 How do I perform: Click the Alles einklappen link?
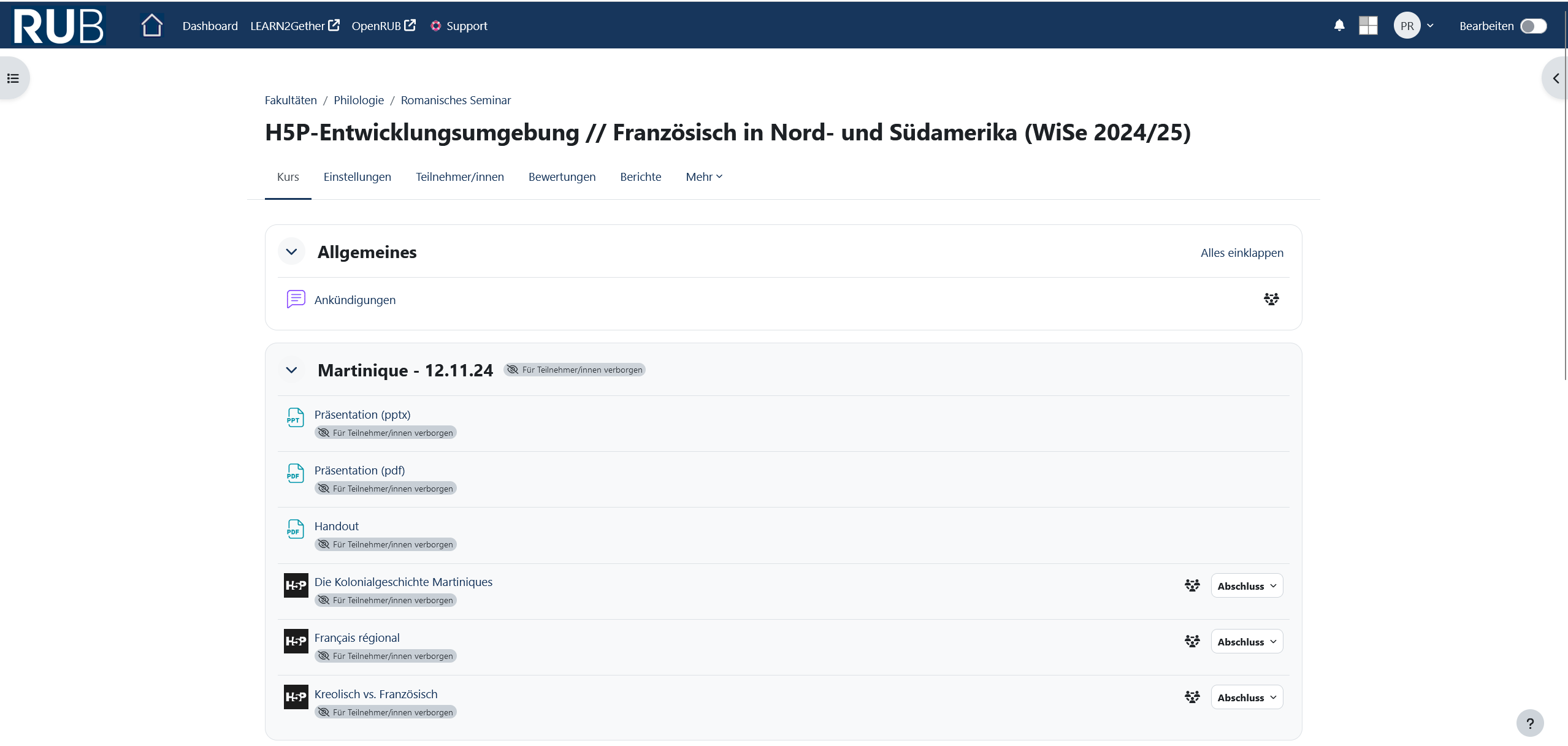coord(1242,253)
